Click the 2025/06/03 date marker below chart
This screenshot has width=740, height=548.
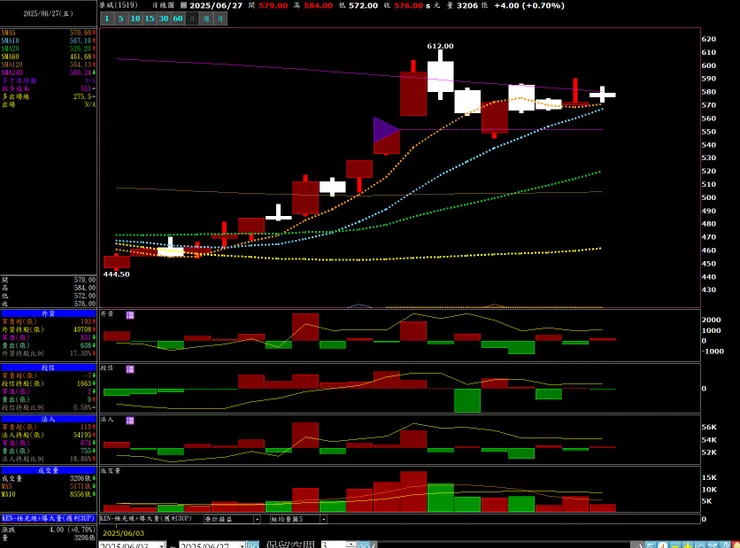tap(123, 533)
